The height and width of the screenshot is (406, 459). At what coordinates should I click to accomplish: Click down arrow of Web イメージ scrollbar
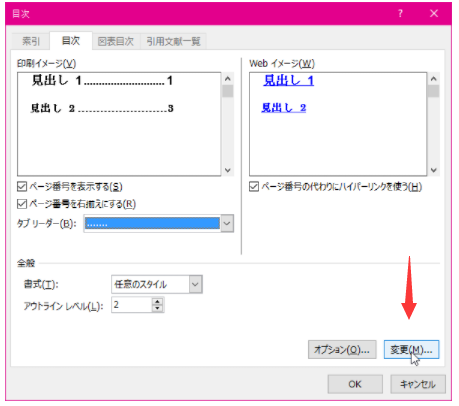coord(434,170)
